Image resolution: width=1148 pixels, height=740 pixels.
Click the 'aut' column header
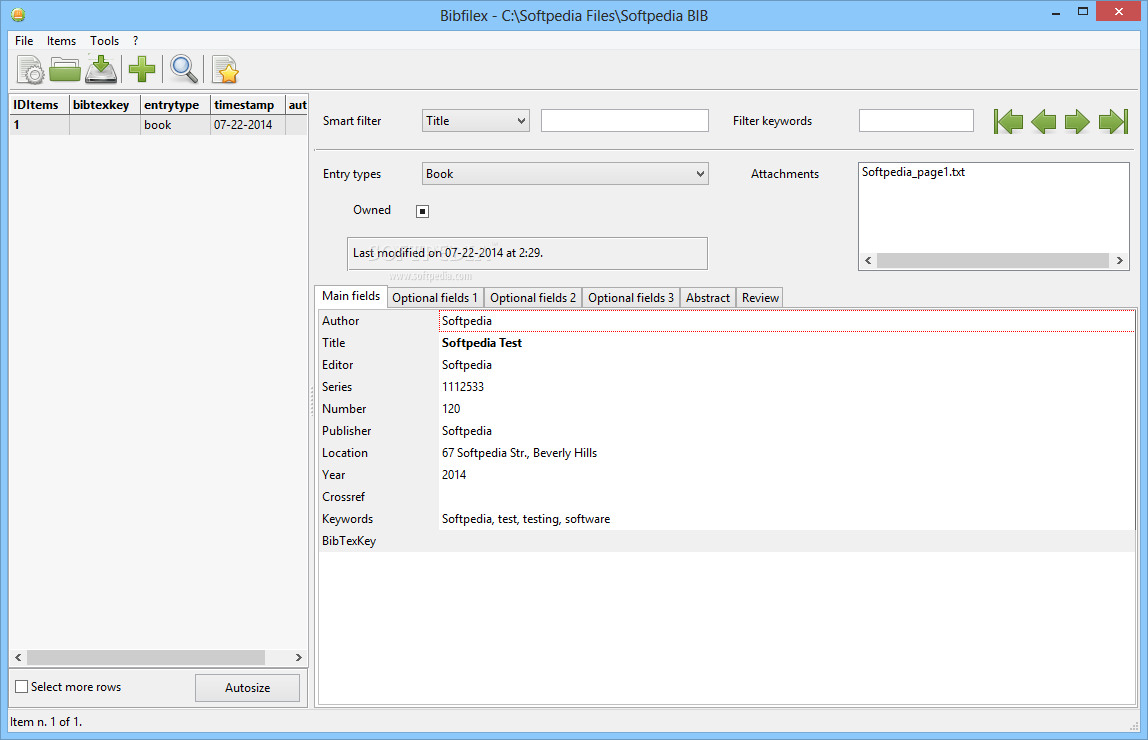pyautogui.click(x=297, y=105)
